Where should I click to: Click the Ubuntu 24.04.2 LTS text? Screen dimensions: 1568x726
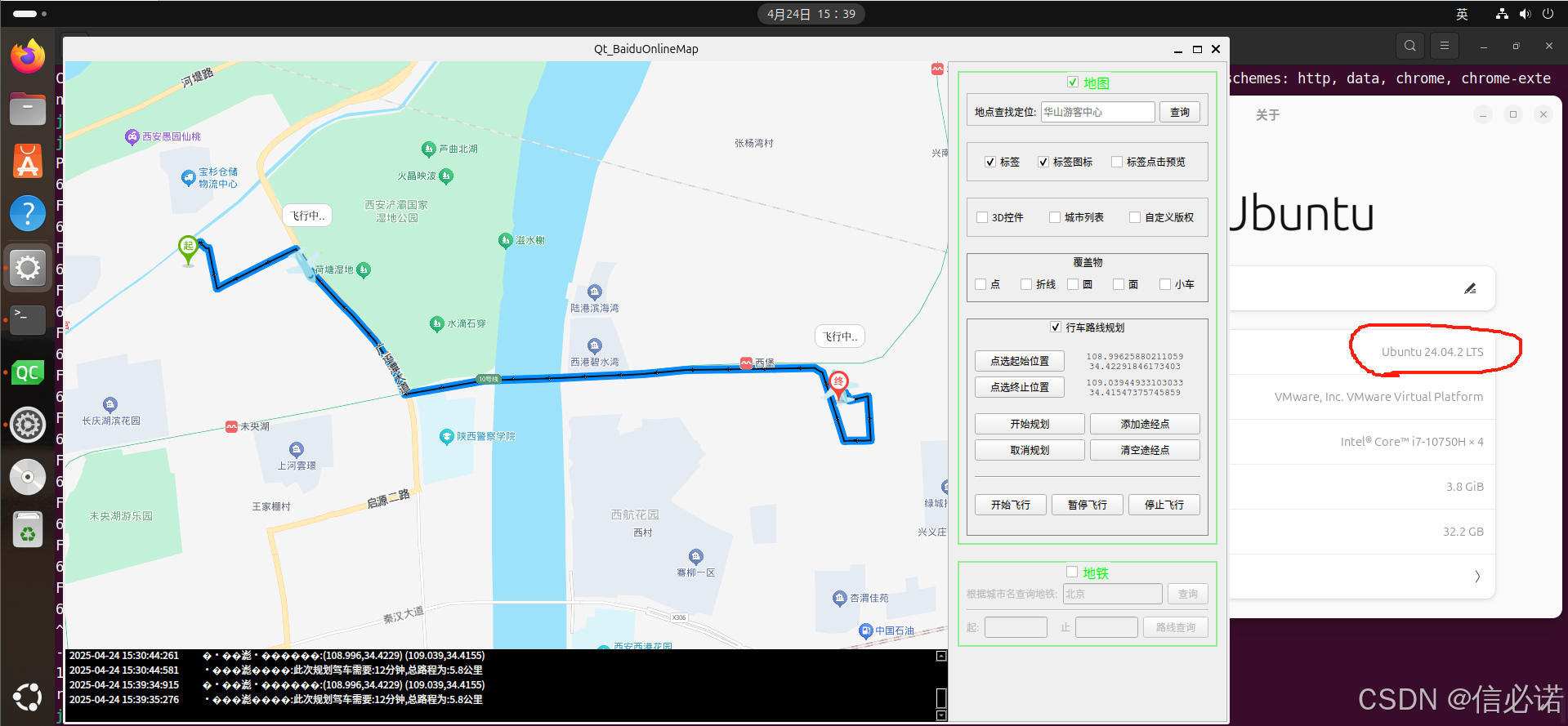pyautogui.click(x=1432, y=352)
